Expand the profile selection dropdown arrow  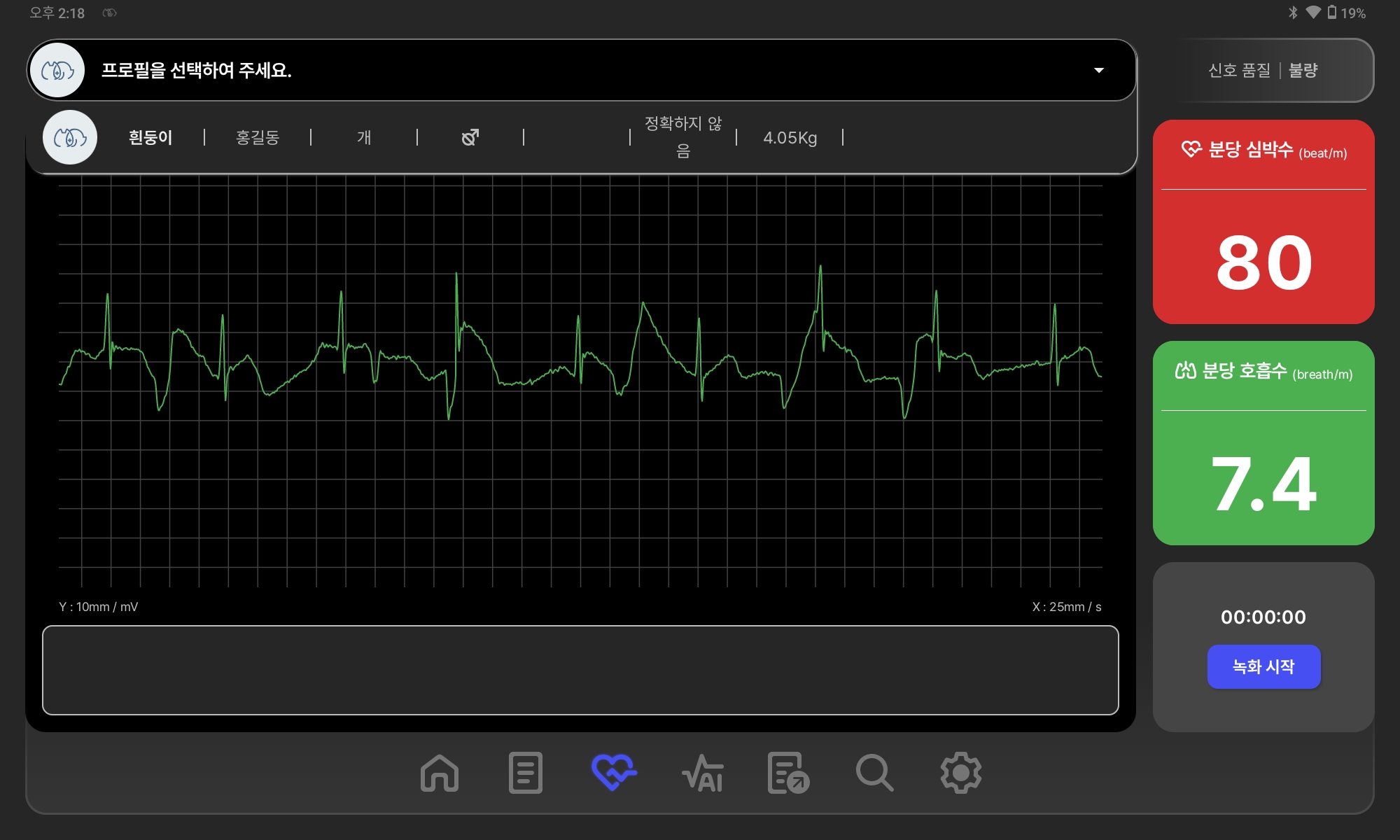[1099, 70]
